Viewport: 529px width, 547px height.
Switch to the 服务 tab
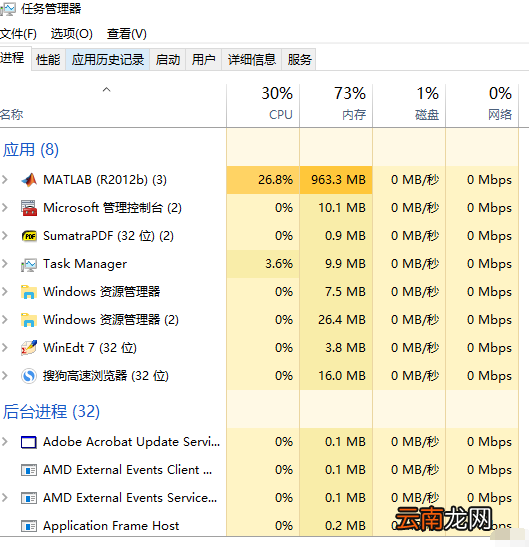coord(299,60)
